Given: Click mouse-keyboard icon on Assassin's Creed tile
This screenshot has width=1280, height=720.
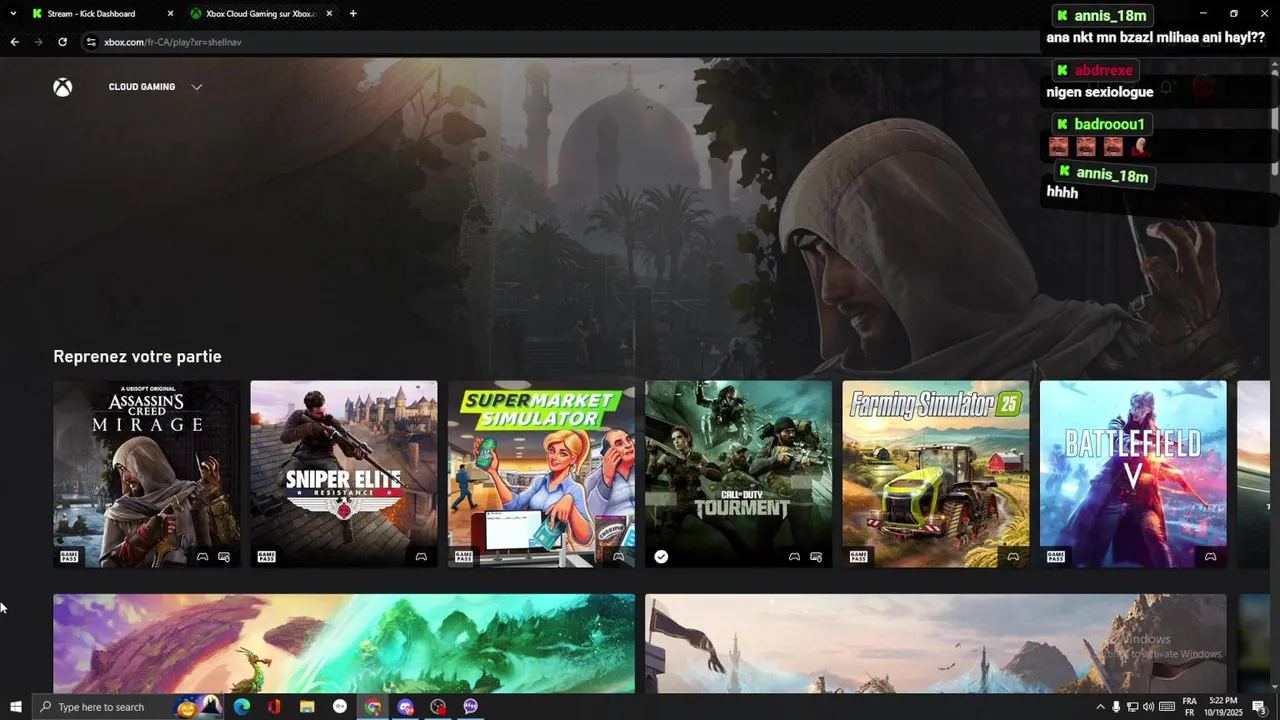Looking at the screenshot, I should coord(224,557).
